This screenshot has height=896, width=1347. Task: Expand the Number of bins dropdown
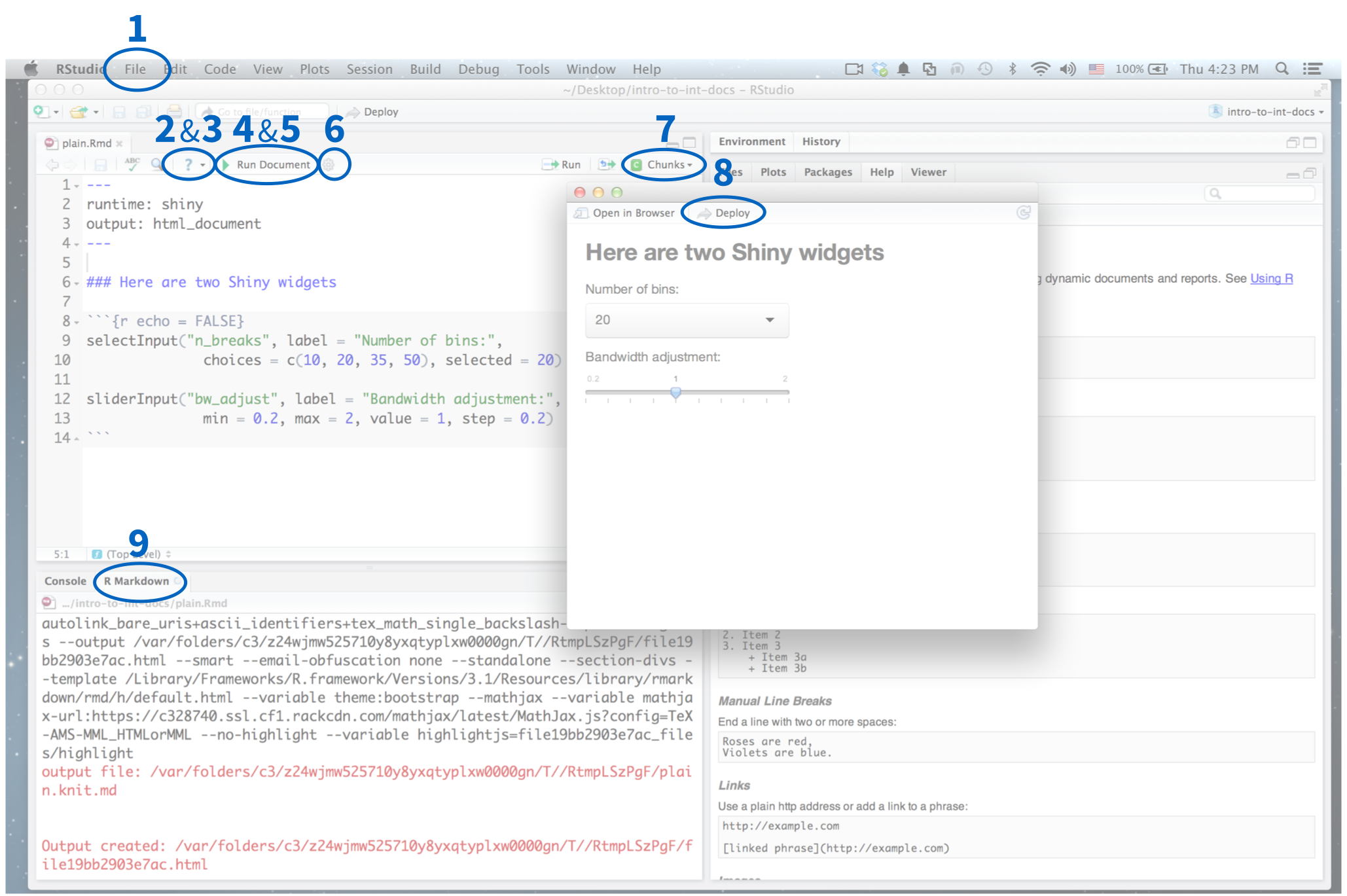click(x=686, y=321)
